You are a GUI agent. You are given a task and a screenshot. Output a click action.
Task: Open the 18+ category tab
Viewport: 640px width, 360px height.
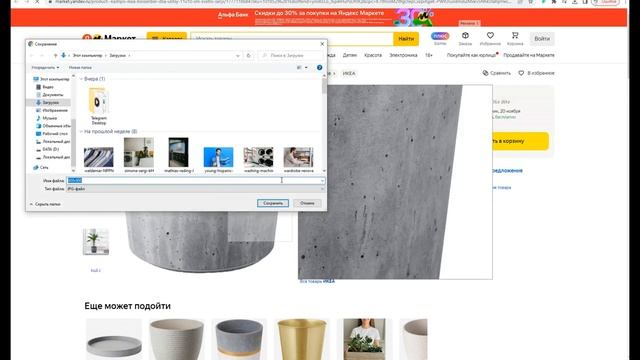point(429,55)
